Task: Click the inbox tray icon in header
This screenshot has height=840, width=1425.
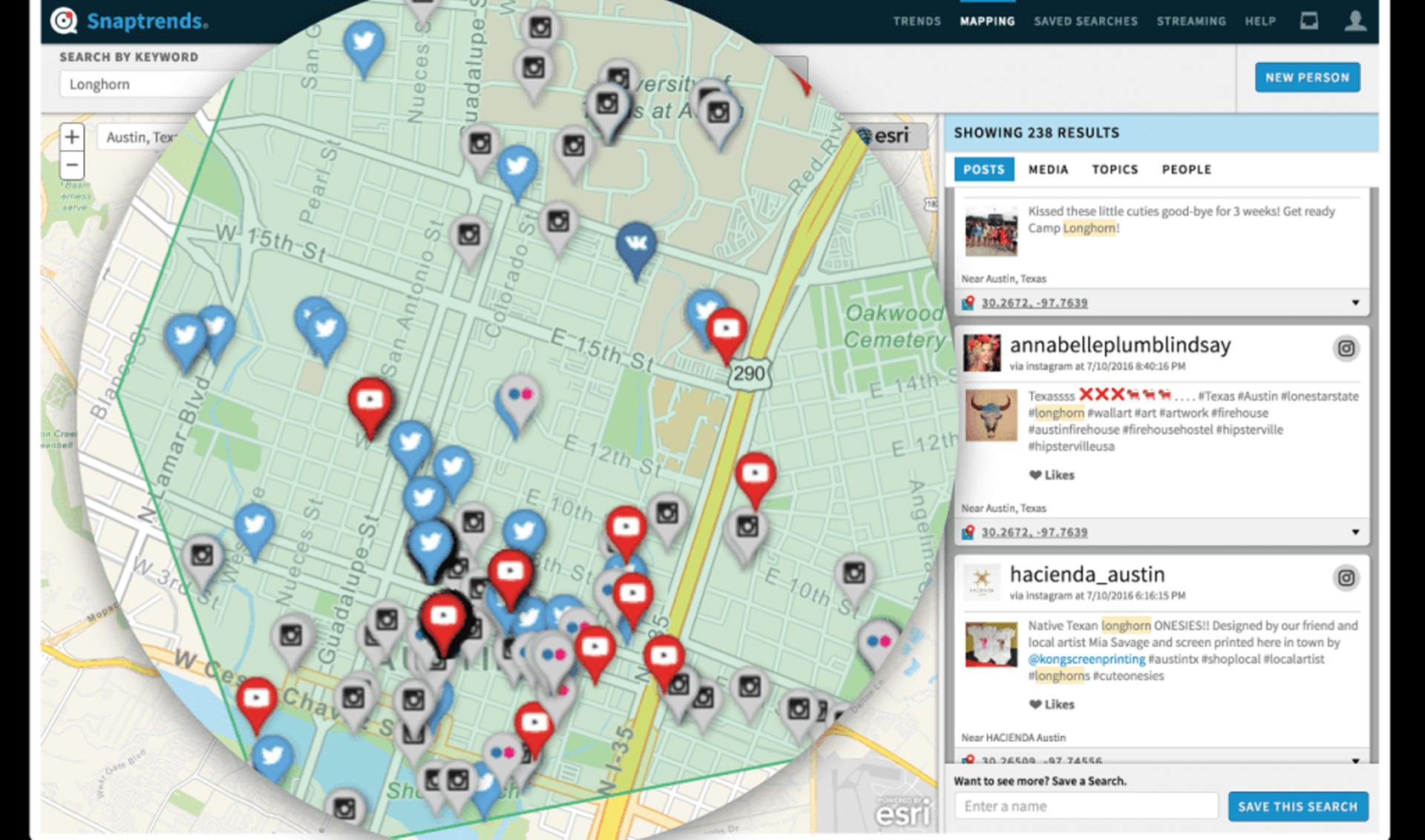Action: (1309, 21)
